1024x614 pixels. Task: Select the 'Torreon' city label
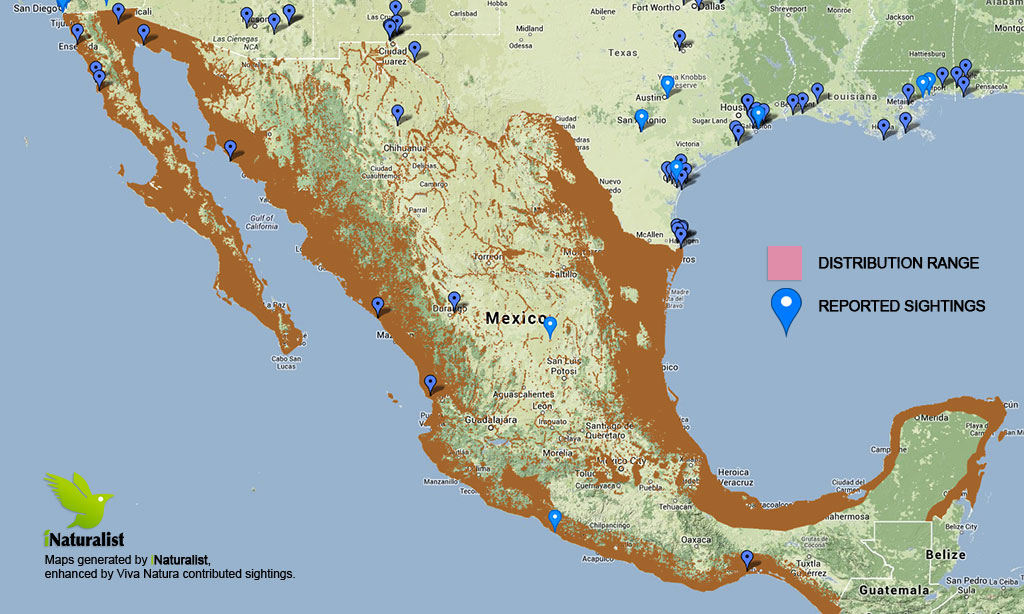coord(488,257)
